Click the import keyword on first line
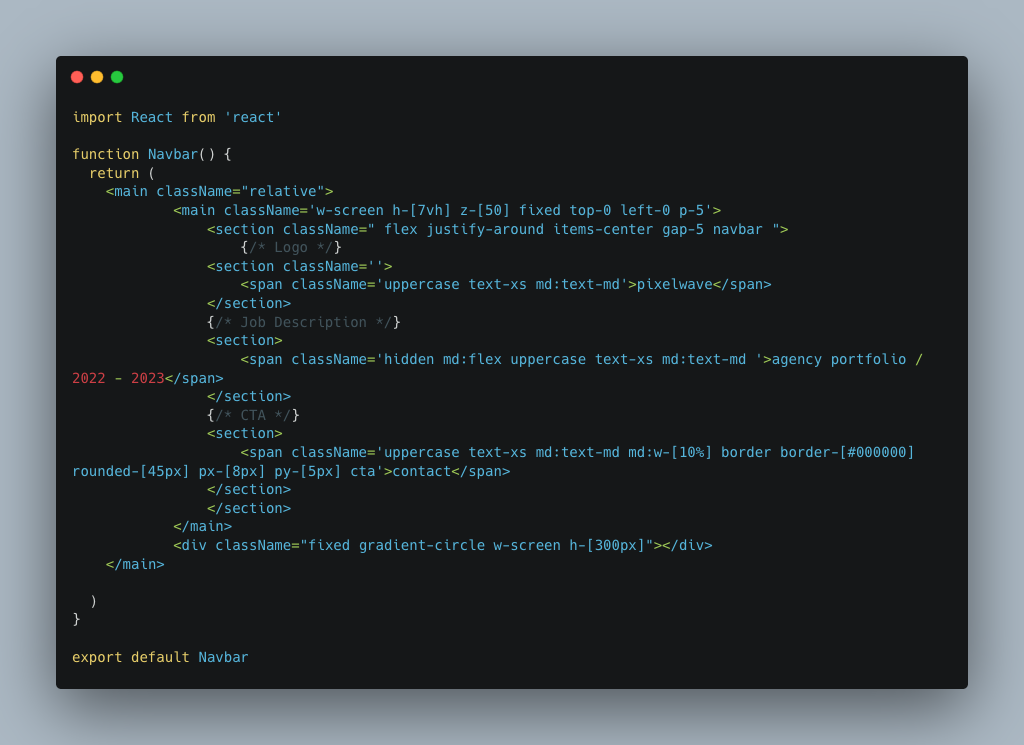Image resolution: width=1024 pixels, height=745 pixels. tap(97, 117)
